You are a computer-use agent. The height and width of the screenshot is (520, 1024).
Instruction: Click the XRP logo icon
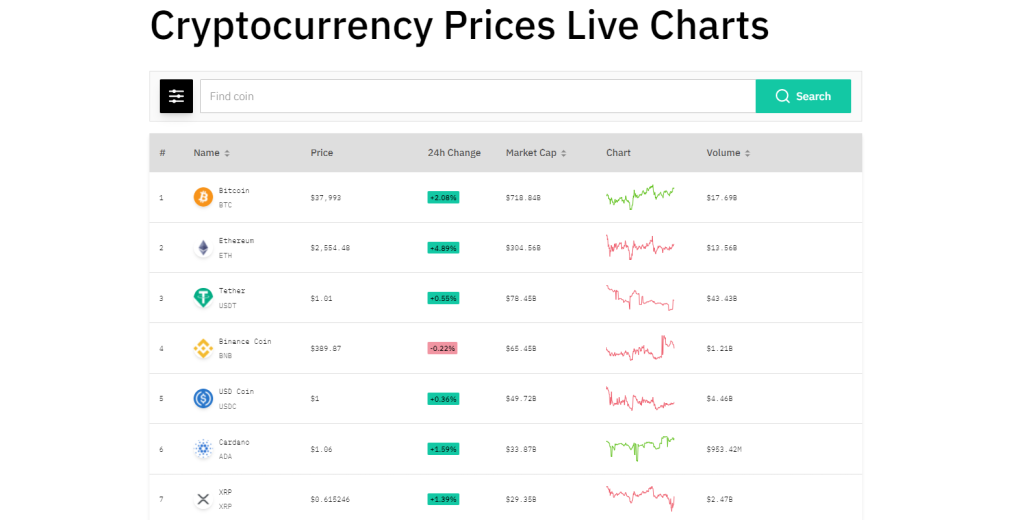point(203,499)
